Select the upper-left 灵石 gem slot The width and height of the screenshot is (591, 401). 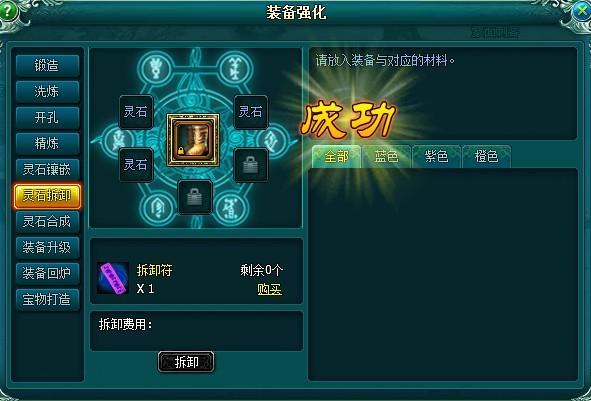pyautogui.click(x=136, y=112)
